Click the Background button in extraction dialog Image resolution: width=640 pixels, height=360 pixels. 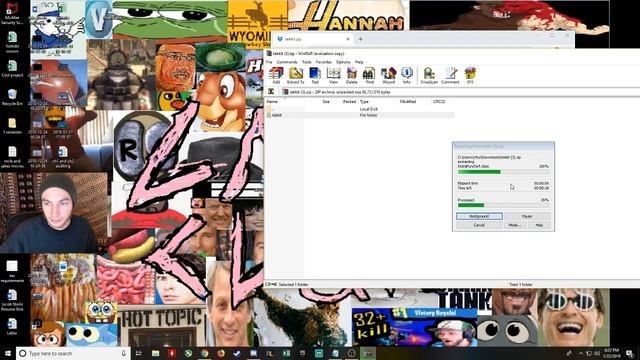(479, 216)
